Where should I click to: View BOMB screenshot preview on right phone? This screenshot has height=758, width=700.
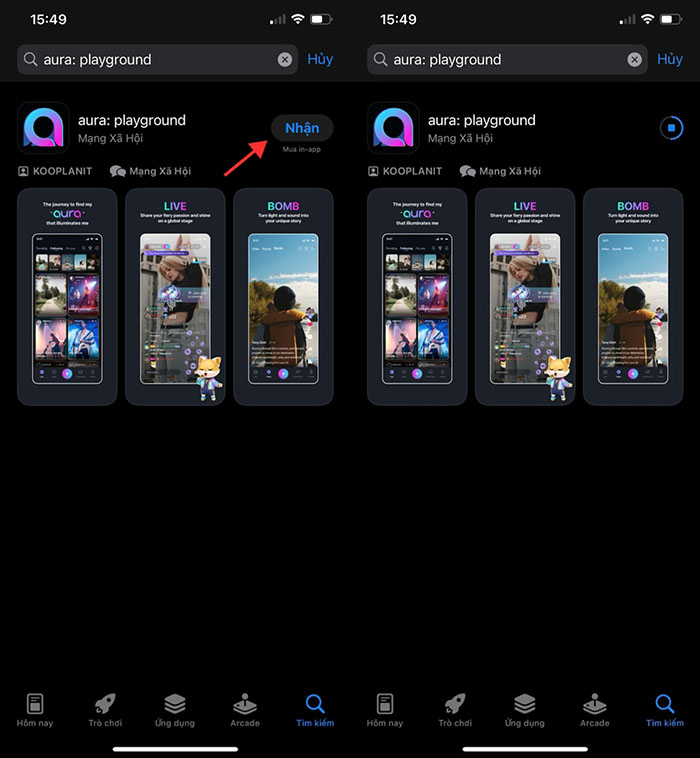point(633,297)
